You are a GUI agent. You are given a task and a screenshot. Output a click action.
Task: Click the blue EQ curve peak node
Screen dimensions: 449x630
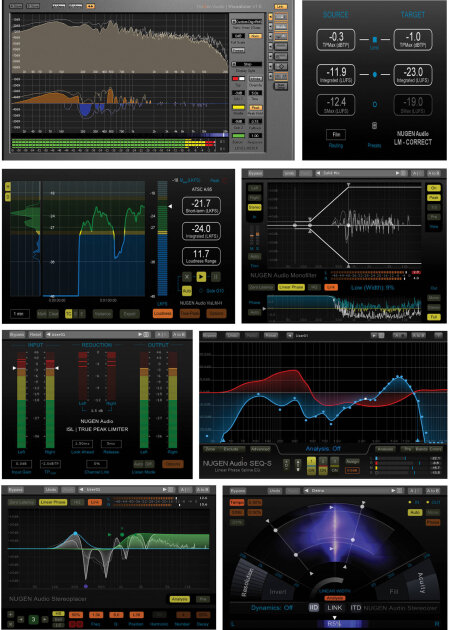point(399,376)
